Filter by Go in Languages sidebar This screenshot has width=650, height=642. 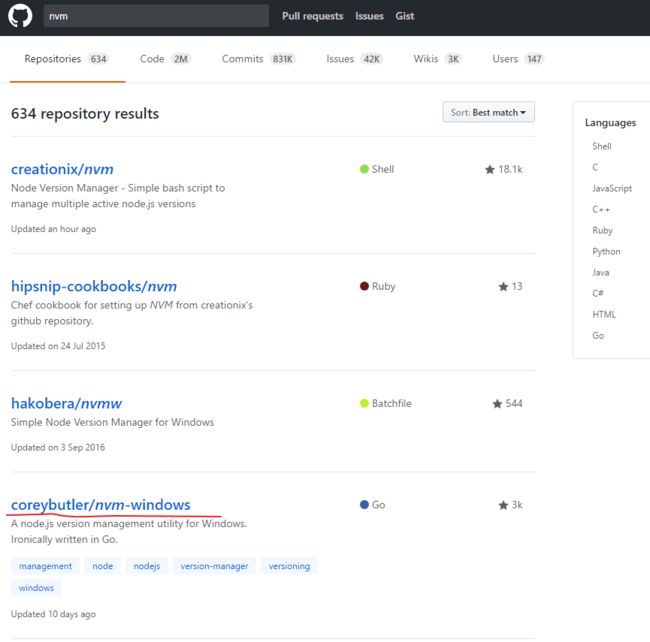(x=598, y=336)
